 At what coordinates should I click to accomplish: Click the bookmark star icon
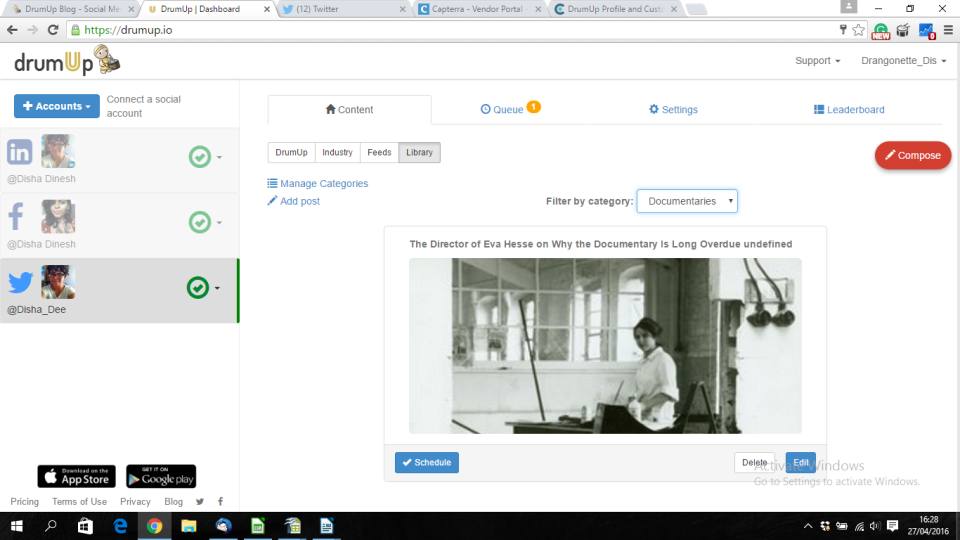858,30
